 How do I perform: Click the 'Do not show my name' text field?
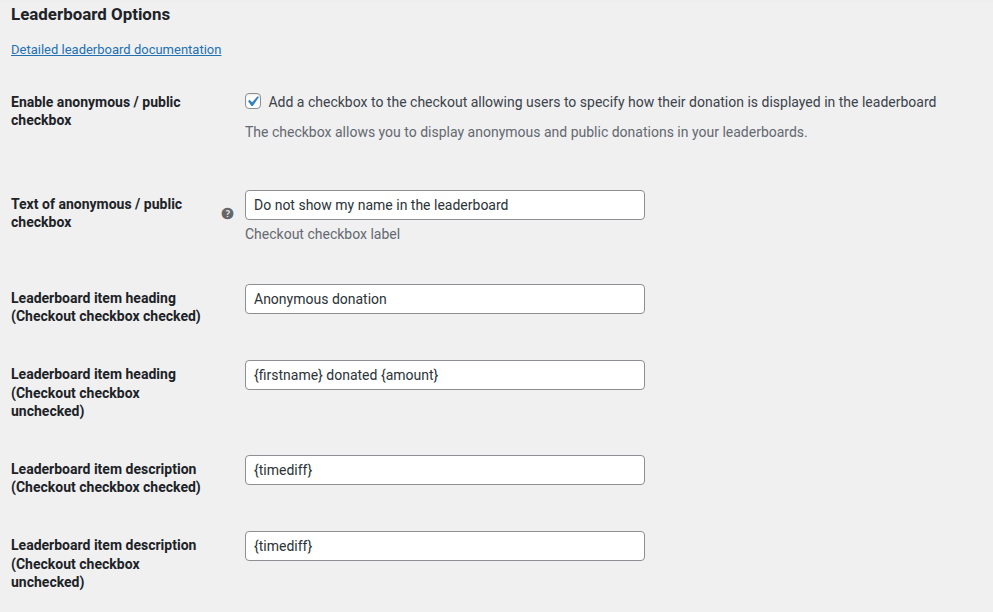click(x=444, y=205)
